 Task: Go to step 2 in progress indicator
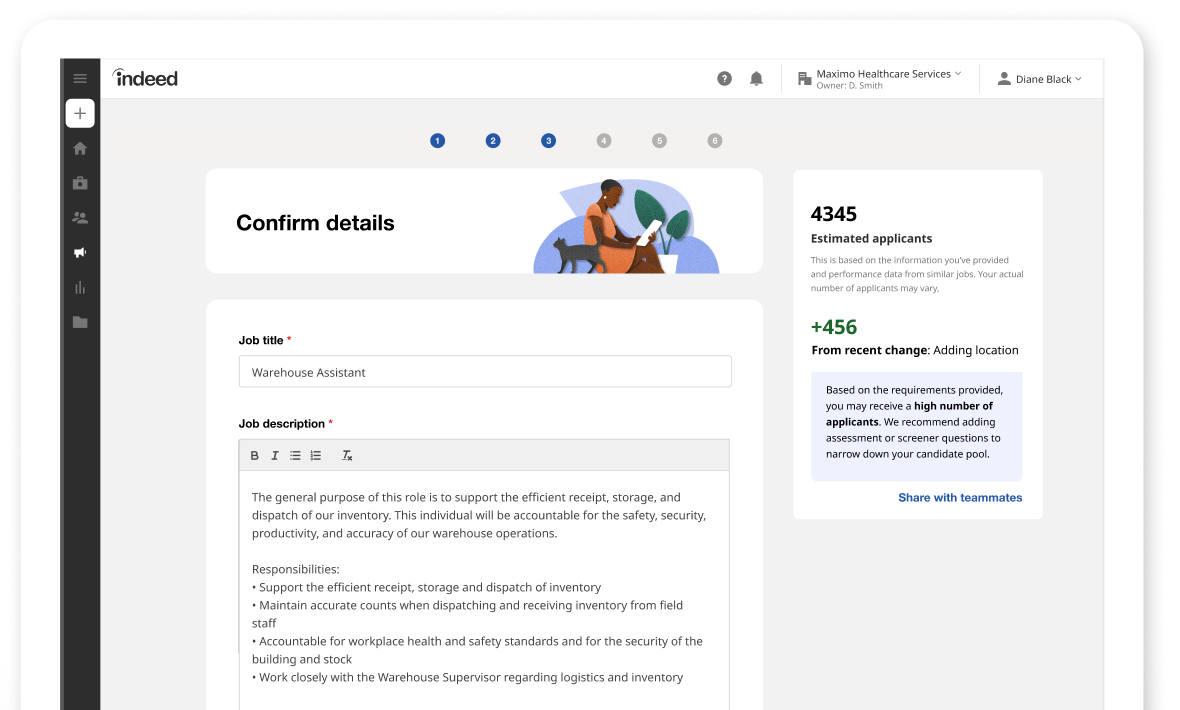[493, 141]
